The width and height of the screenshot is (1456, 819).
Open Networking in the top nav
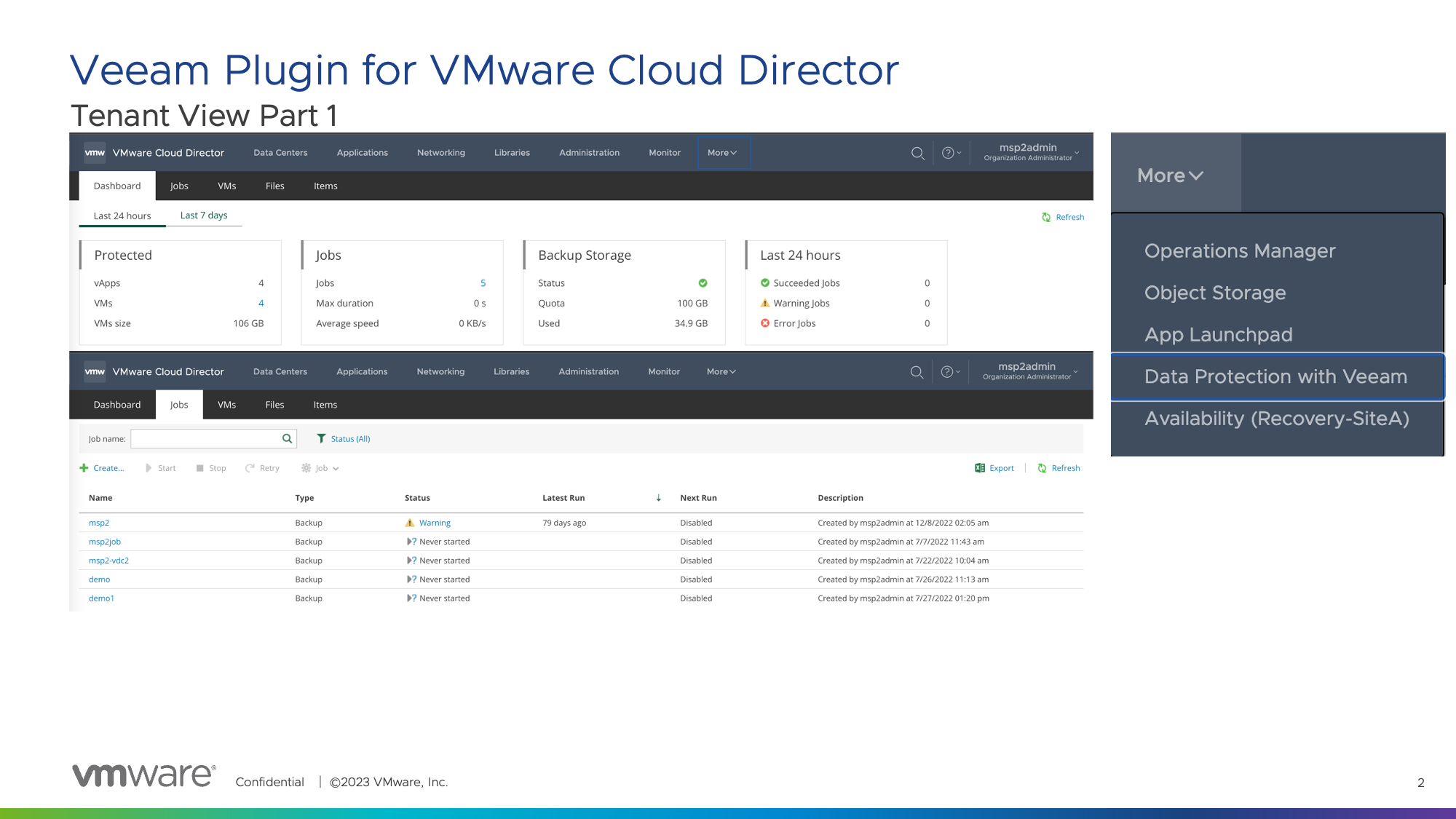click(x=441, y=153)
